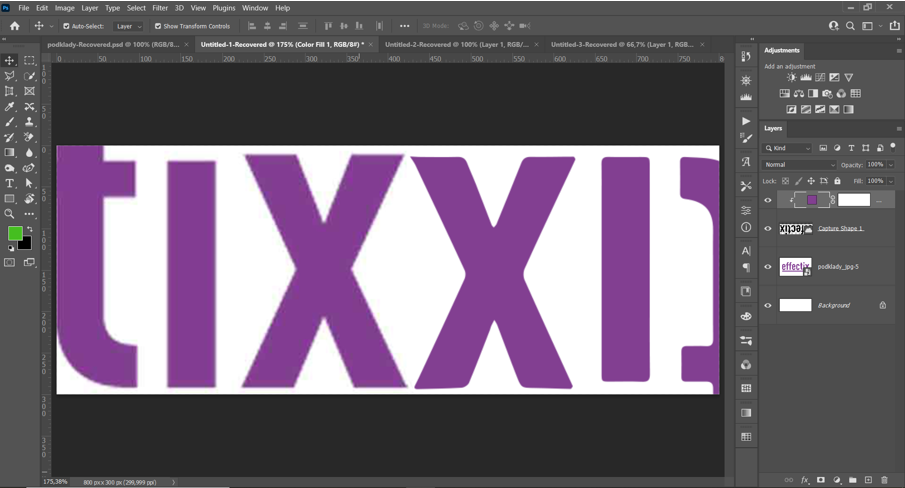The image size is (905, 488).
Task: Select the Move tool in the toolbox
Action: point(10,61)
